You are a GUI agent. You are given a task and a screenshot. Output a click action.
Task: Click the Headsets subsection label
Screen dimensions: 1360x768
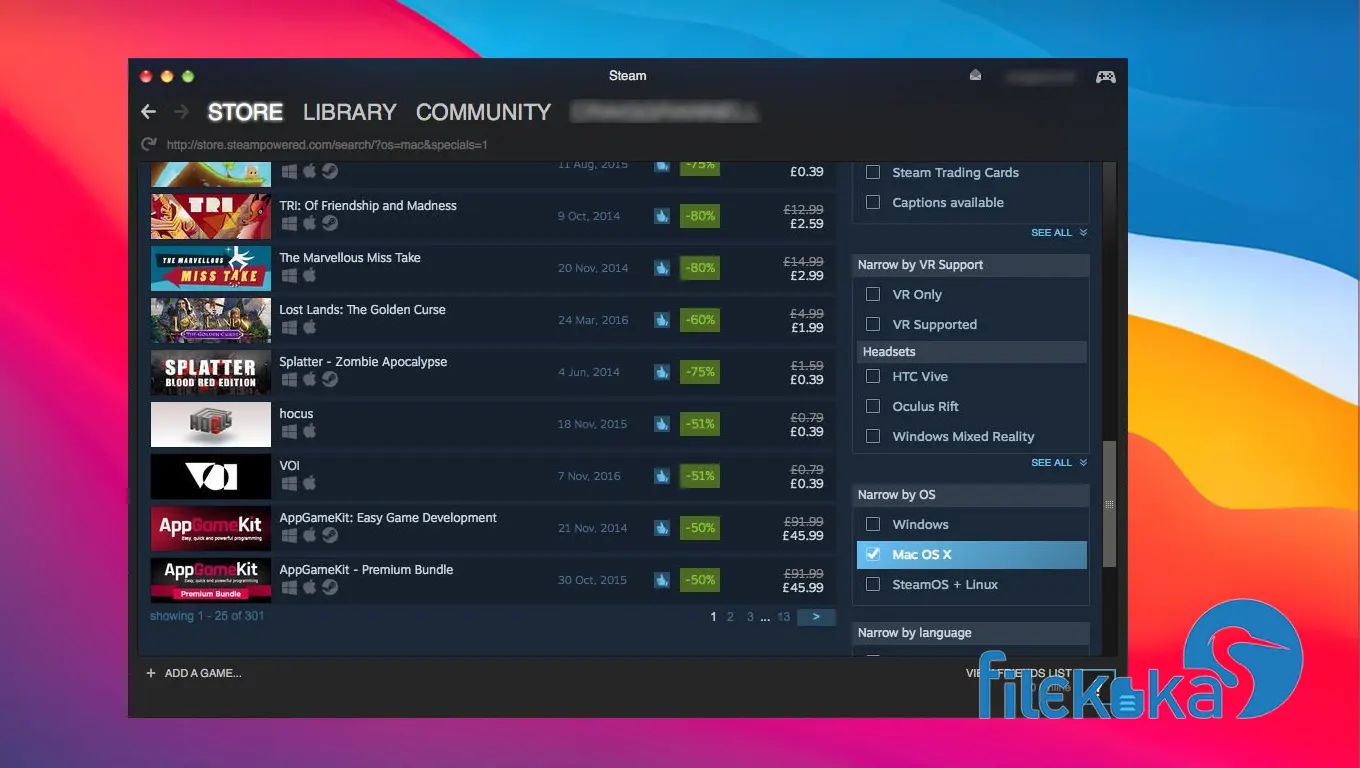point(889,352)
